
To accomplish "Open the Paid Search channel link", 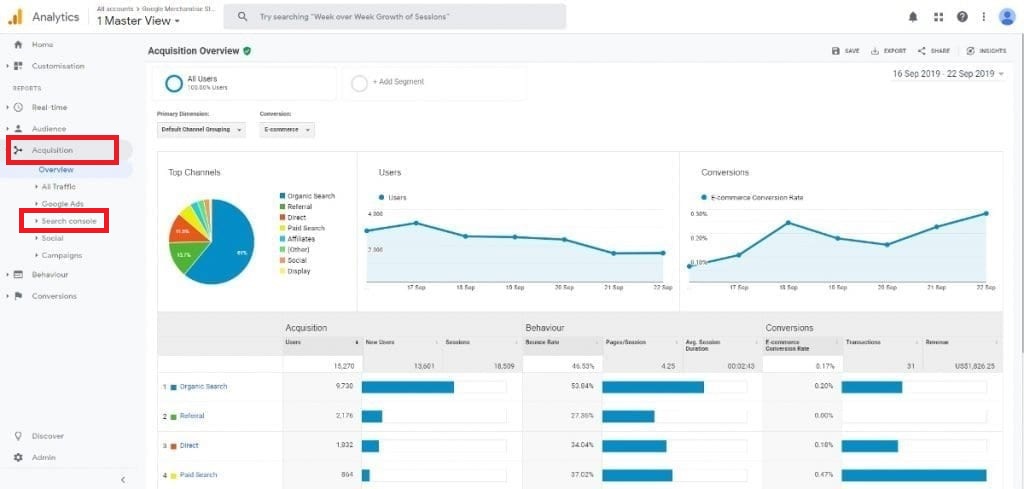I will pyautogui.click(x=199, y=475).
